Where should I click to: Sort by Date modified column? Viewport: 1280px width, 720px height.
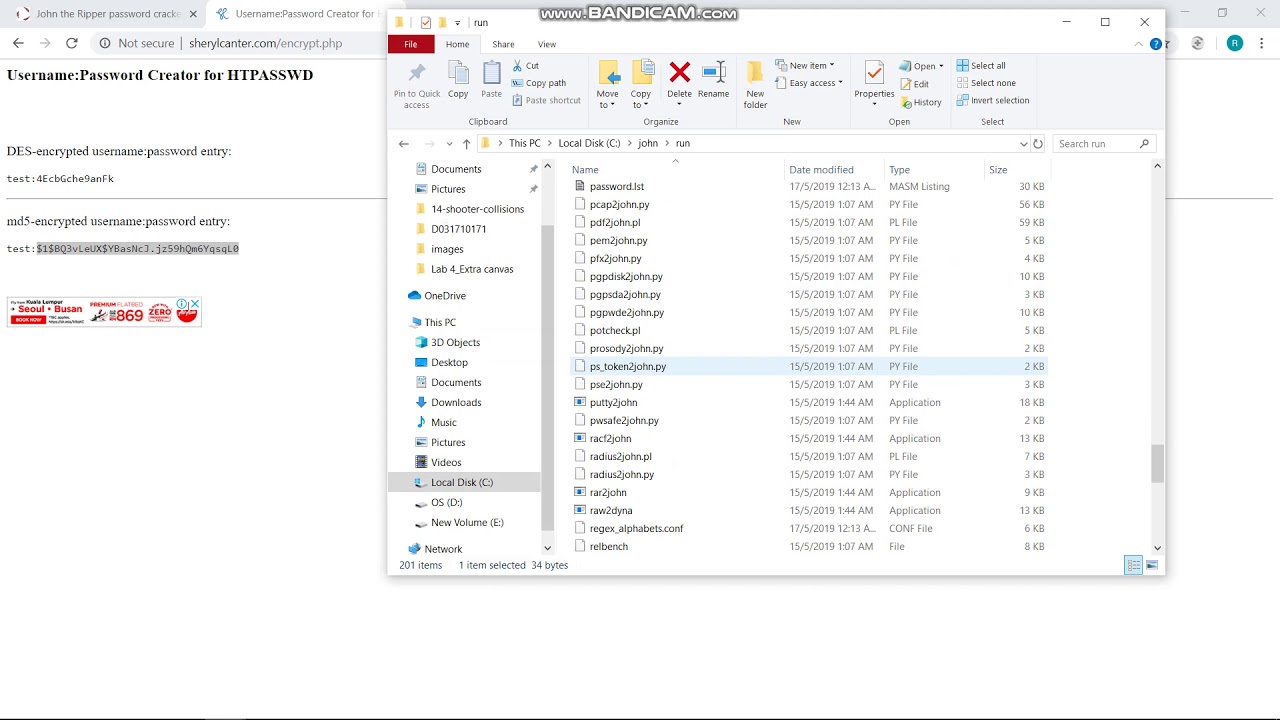834,170
